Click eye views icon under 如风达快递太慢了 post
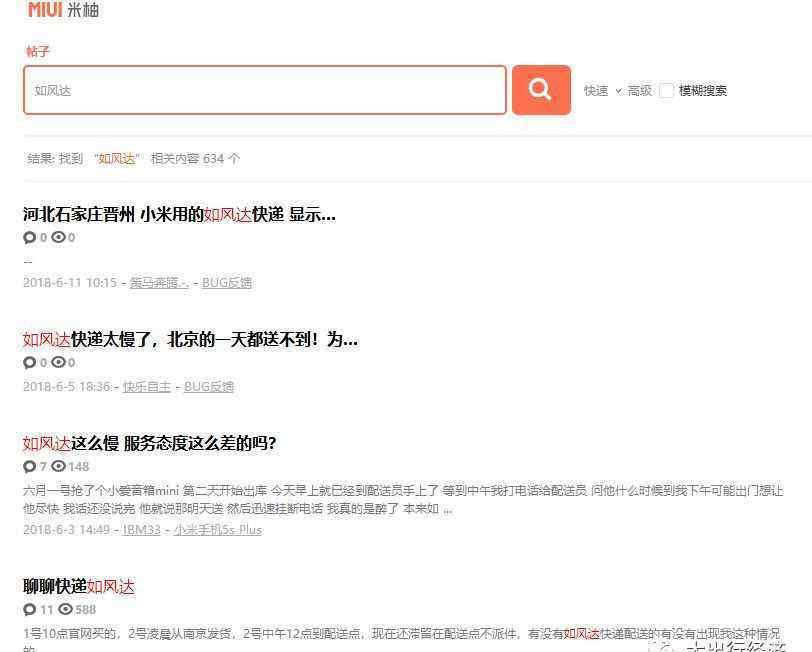 pos(59,363)
